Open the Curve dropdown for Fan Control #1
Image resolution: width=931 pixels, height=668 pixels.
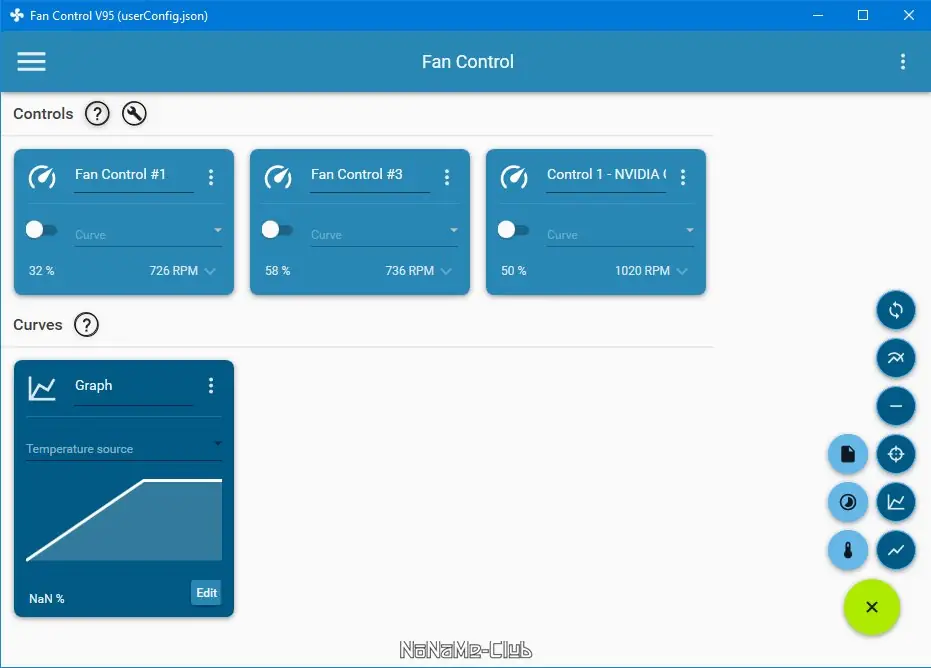pyautogui.click(x=148, y=234)
